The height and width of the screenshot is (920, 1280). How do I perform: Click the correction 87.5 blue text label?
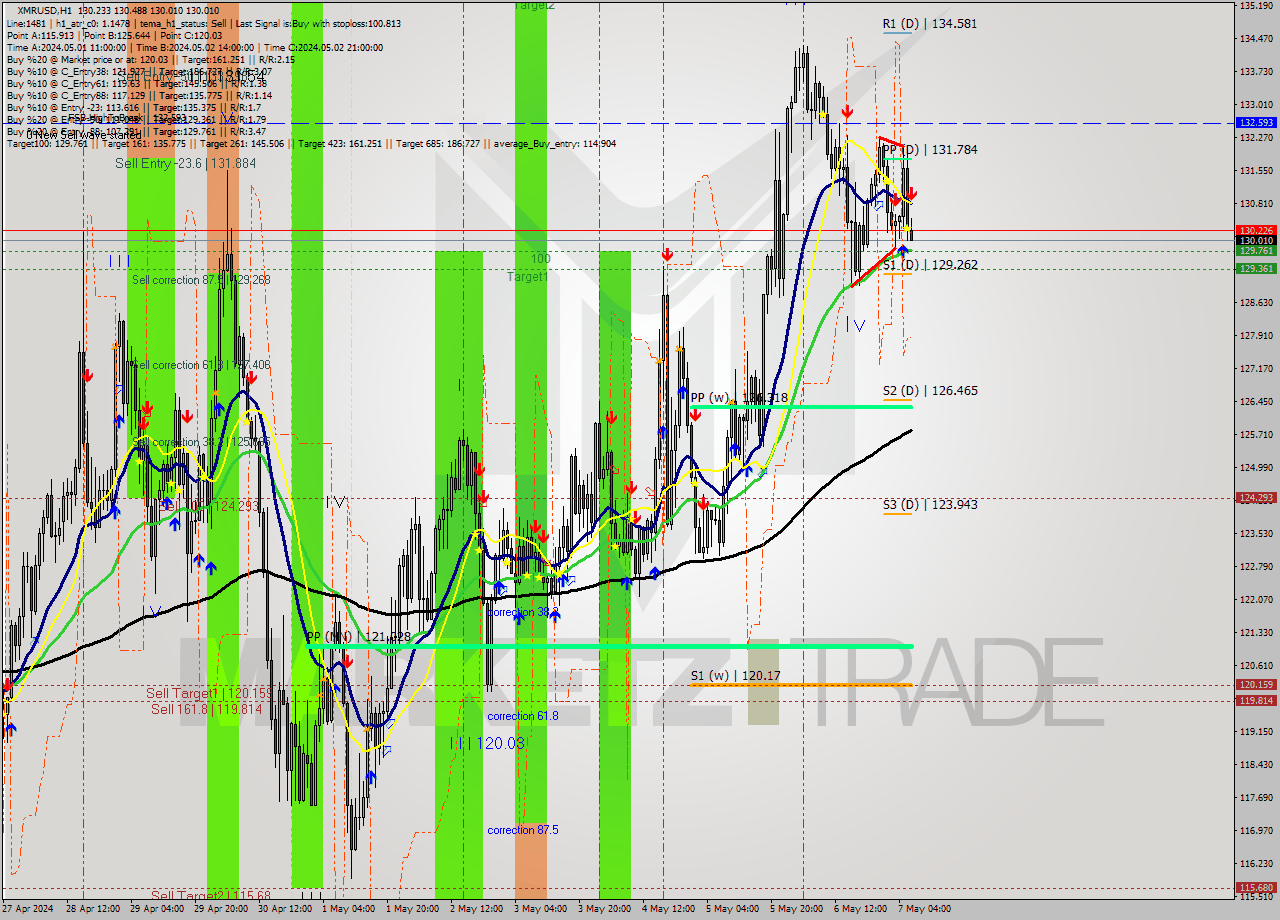pyautogui.click(x=523, y=829)
